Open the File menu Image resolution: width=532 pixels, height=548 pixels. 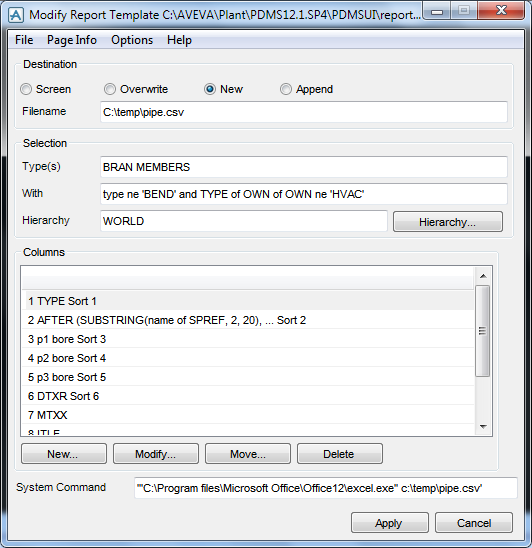24,40
